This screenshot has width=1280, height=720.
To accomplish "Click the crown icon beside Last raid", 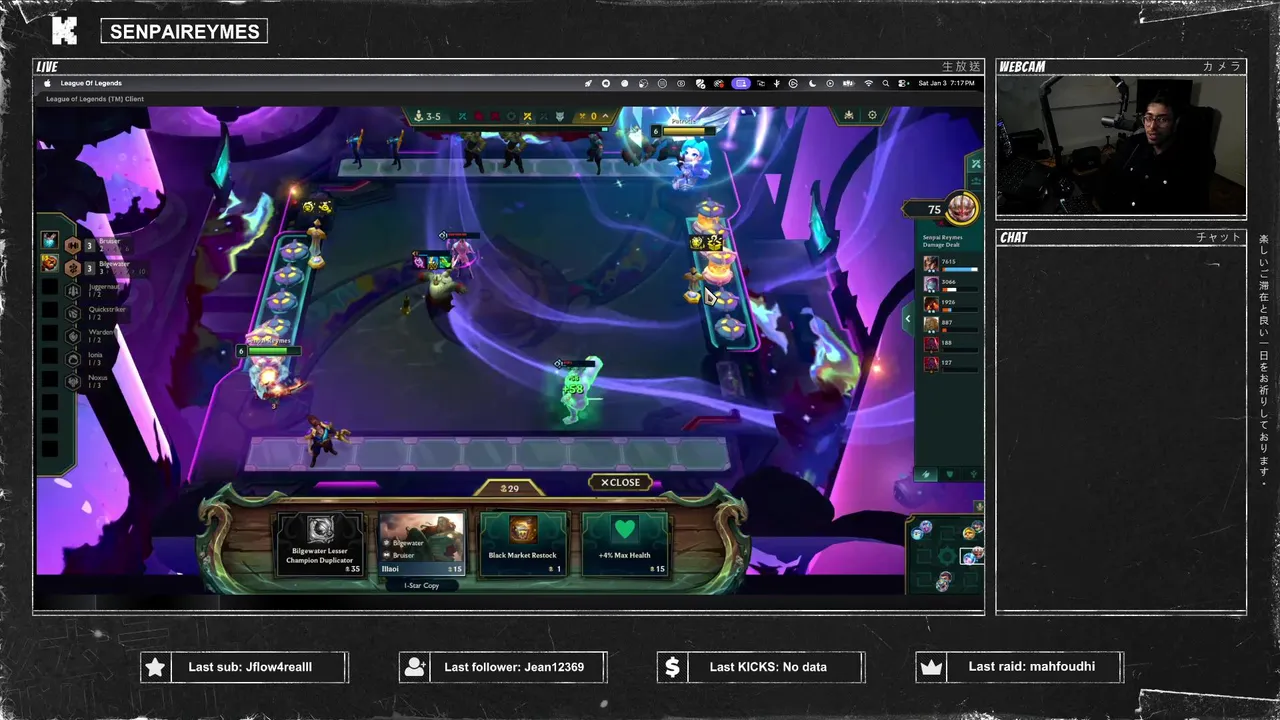I will [931, 667].
